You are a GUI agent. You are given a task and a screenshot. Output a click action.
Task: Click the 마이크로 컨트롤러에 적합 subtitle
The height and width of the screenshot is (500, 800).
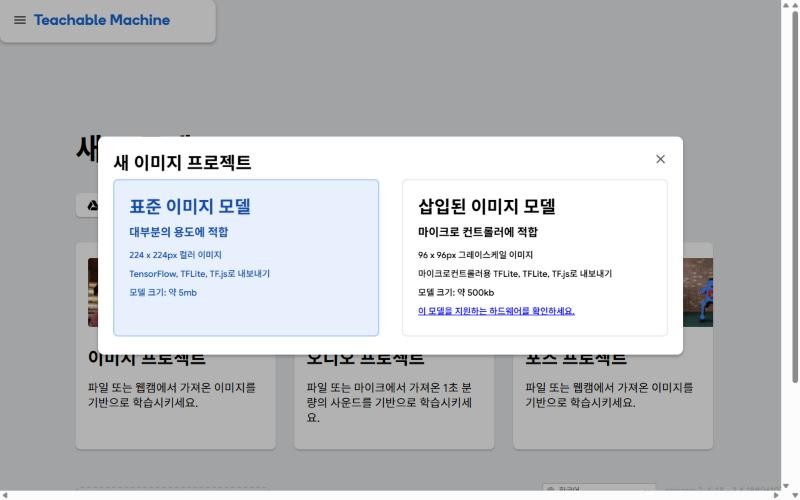coord(478,232)
